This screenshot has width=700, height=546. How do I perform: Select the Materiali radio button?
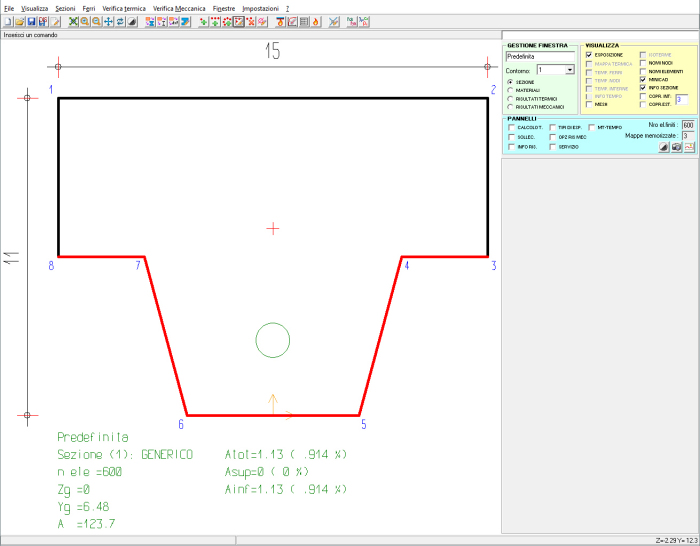511,90
